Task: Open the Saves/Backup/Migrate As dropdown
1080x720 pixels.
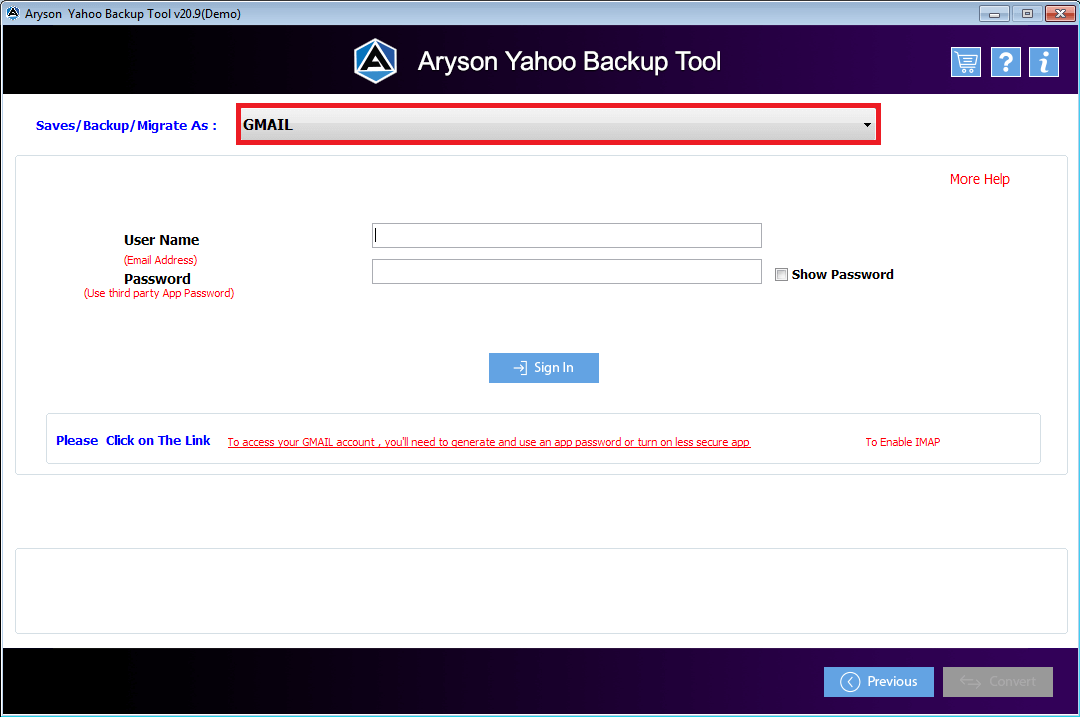Action: (x=559, y=125)
